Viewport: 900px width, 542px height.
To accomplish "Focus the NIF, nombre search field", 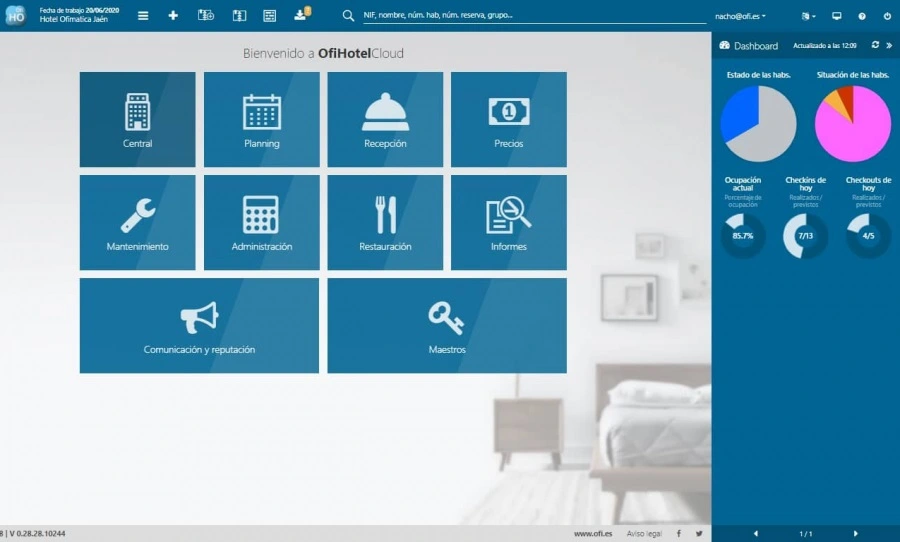I will (x=534, y=16).
